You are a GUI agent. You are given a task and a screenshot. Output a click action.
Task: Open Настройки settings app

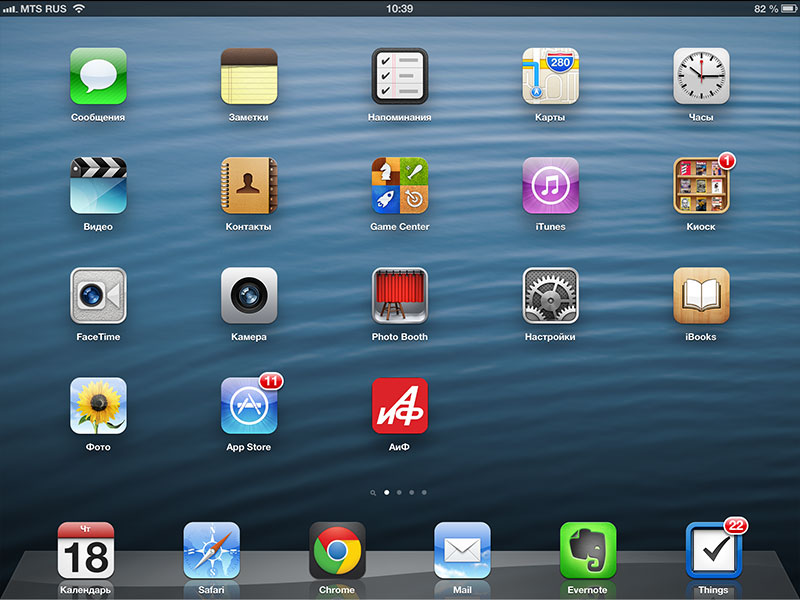tap(550, 296)
